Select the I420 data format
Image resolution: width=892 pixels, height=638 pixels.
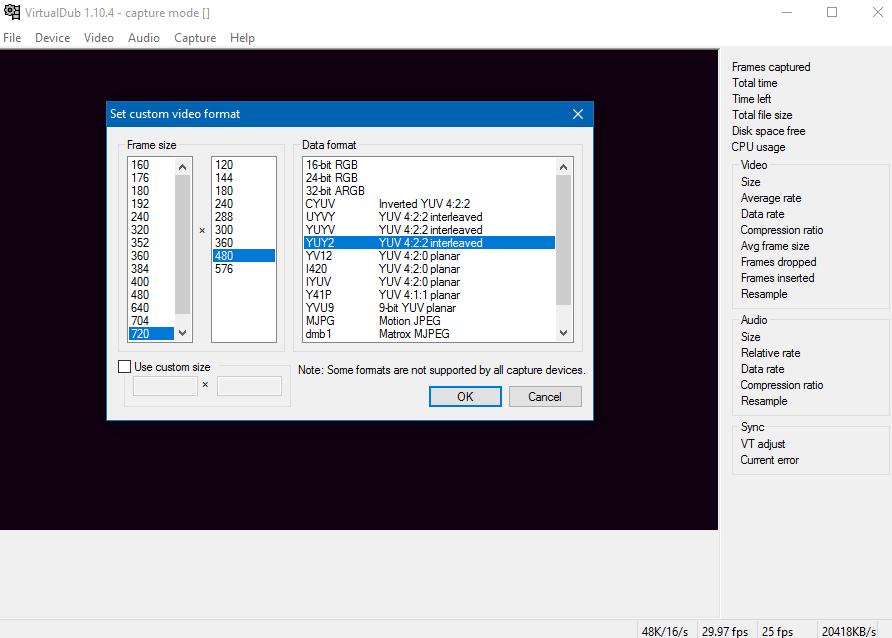[x=430, y=269]
